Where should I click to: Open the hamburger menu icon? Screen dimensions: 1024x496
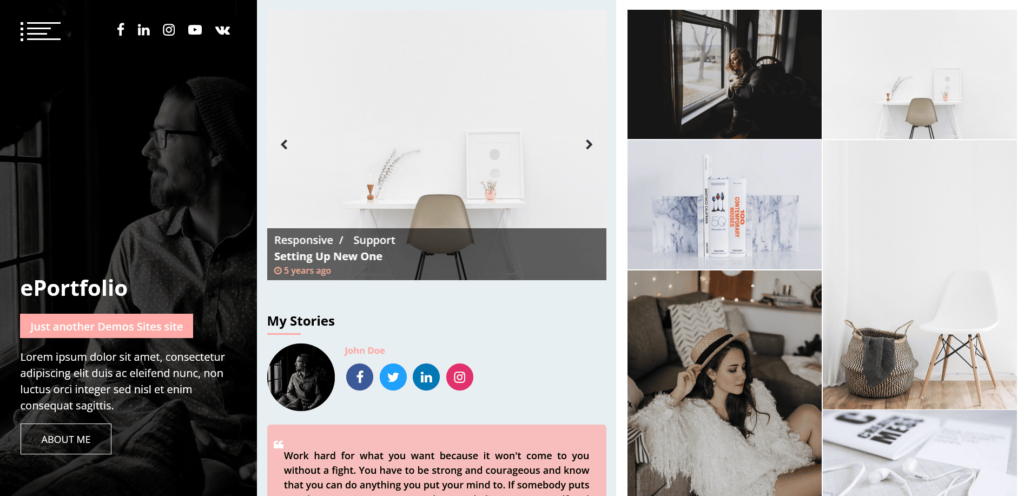[40, 31]
